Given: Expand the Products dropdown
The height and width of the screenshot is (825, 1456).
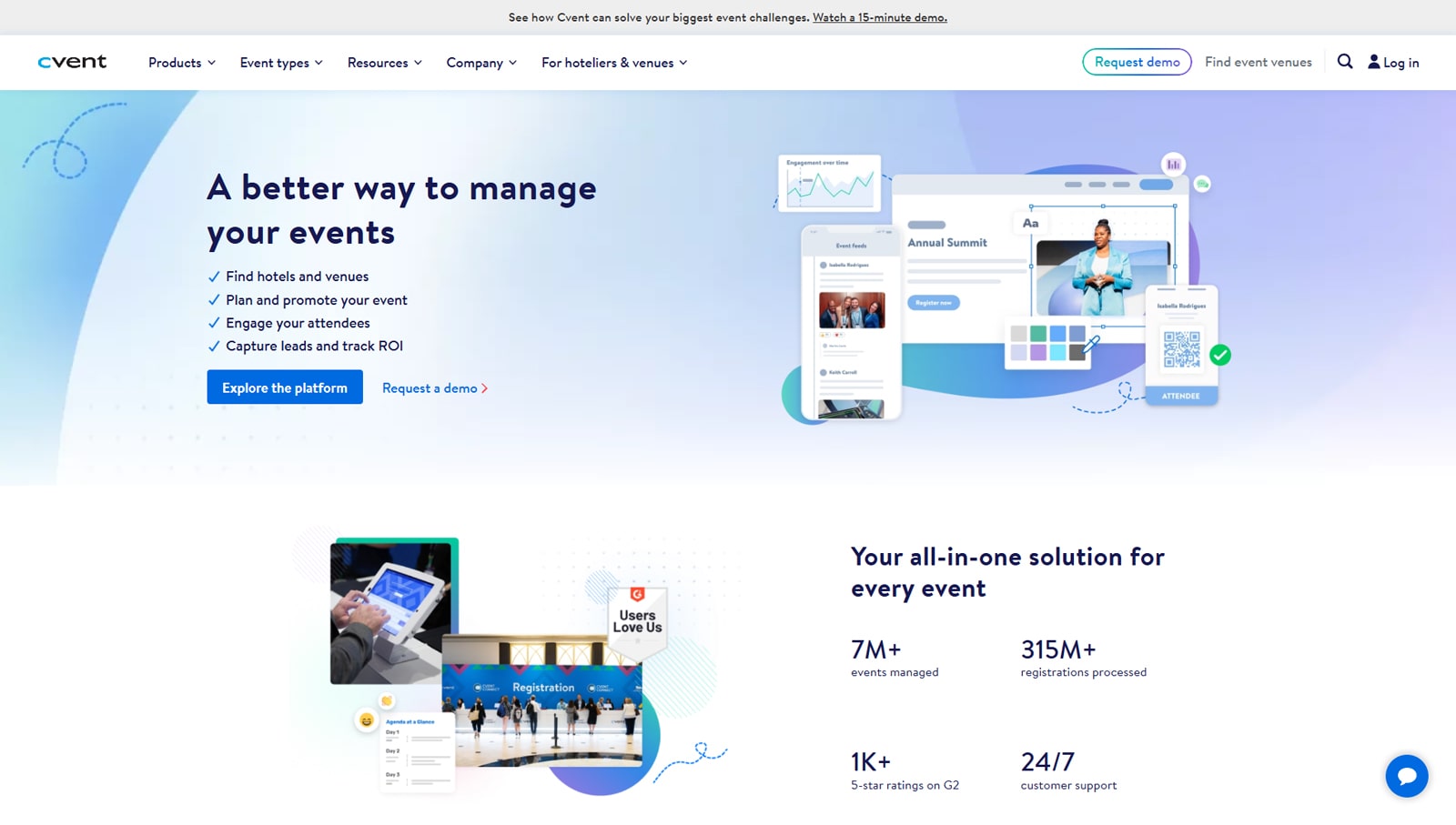Looking at the screenshot, I should [182, 63].
